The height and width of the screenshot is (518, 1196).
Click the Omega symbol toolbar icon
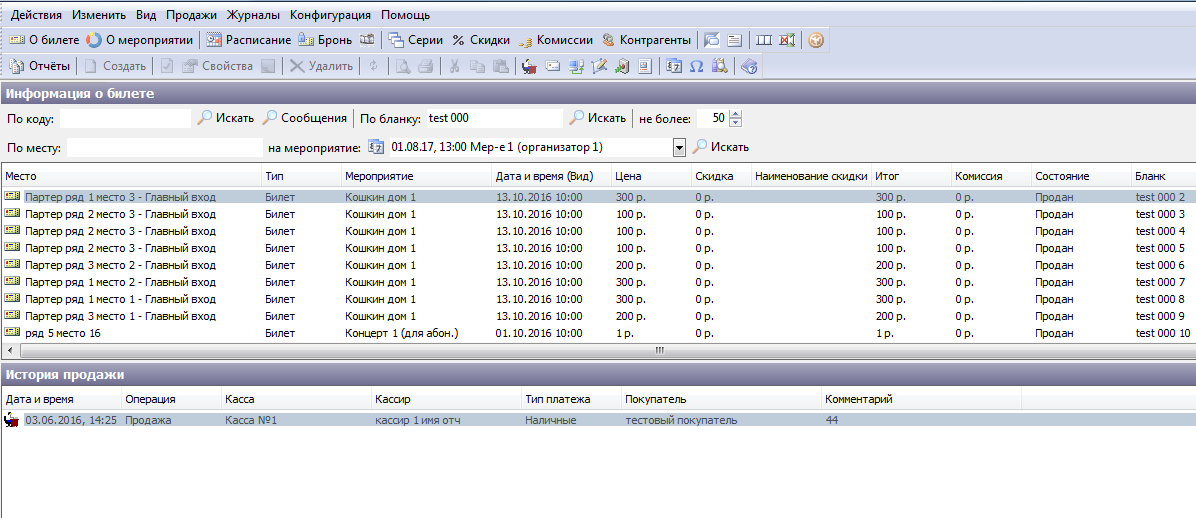696,67
